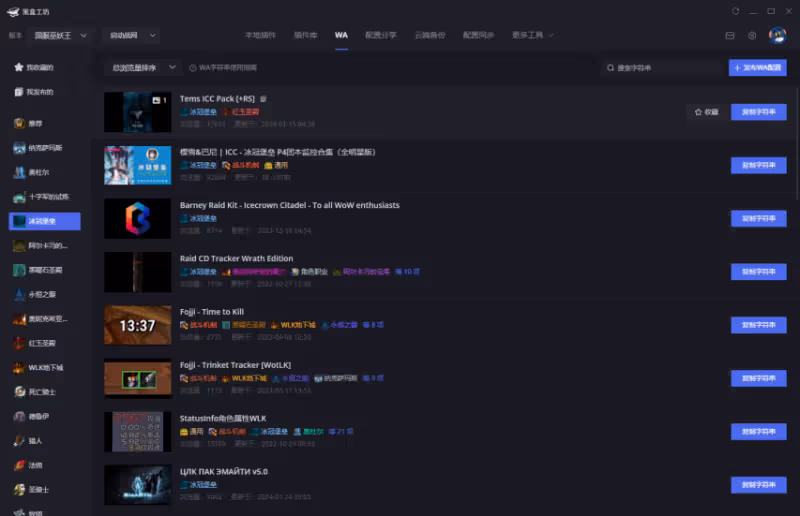Select the Eye of Eternity category

pos(35,294)
